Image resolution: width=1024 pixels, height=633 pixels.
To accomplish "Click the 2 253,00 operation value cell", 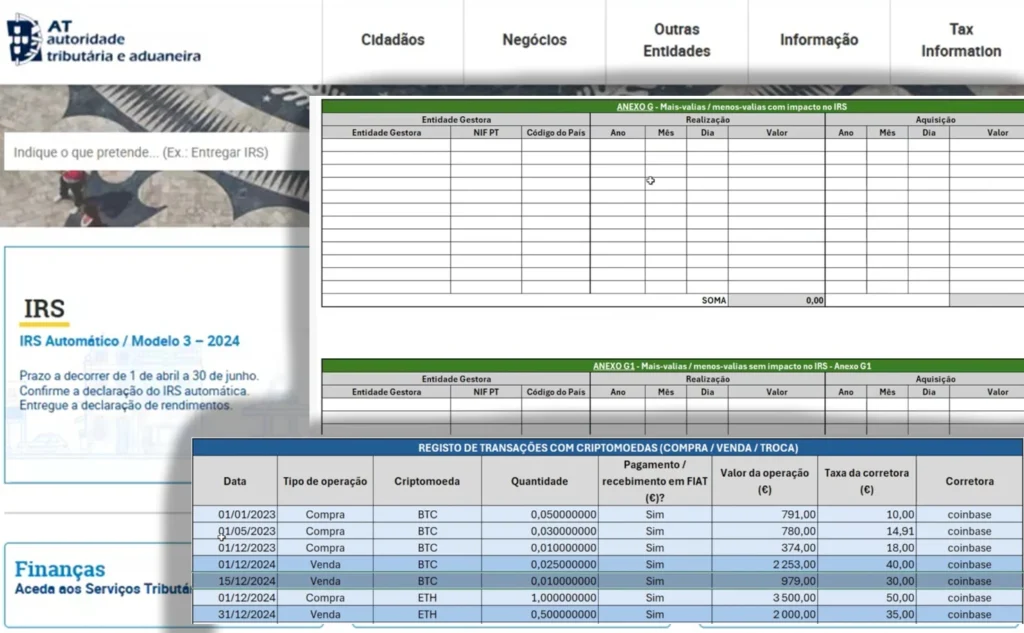I will [764, 565].
